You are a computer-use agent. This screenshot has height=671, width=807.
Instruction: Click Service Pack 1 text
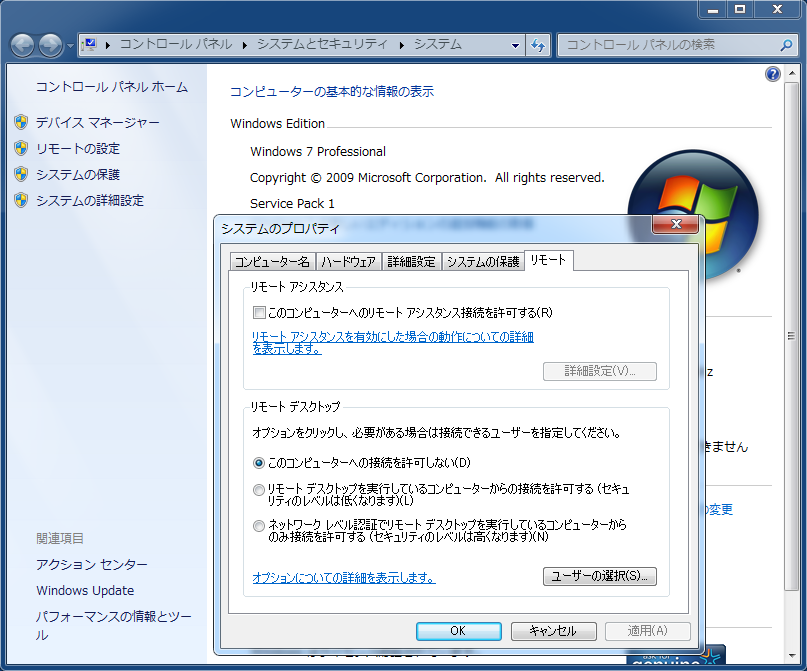point(292,204)
